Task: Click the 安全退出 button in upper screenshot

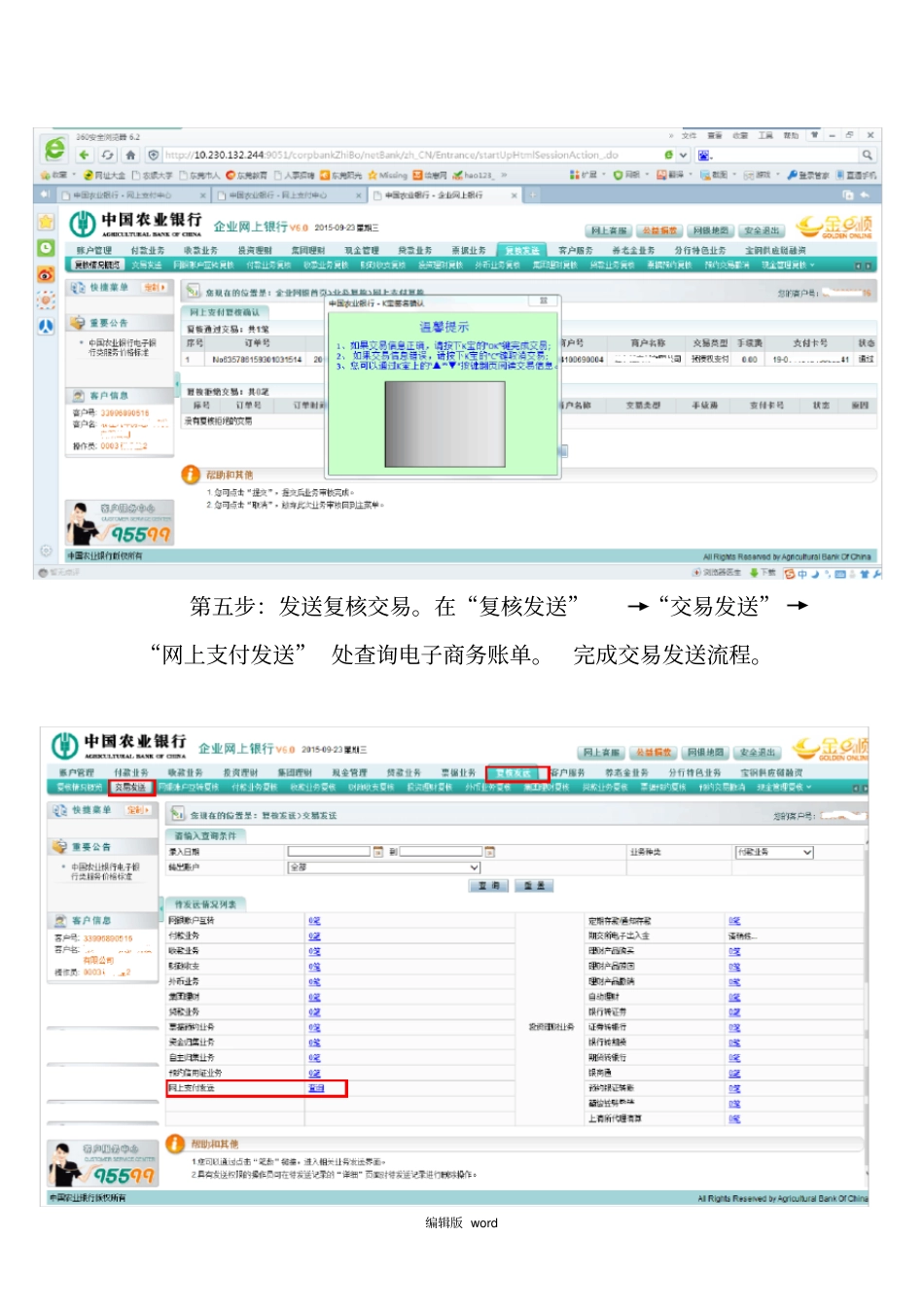Action: tap(762, 230)
